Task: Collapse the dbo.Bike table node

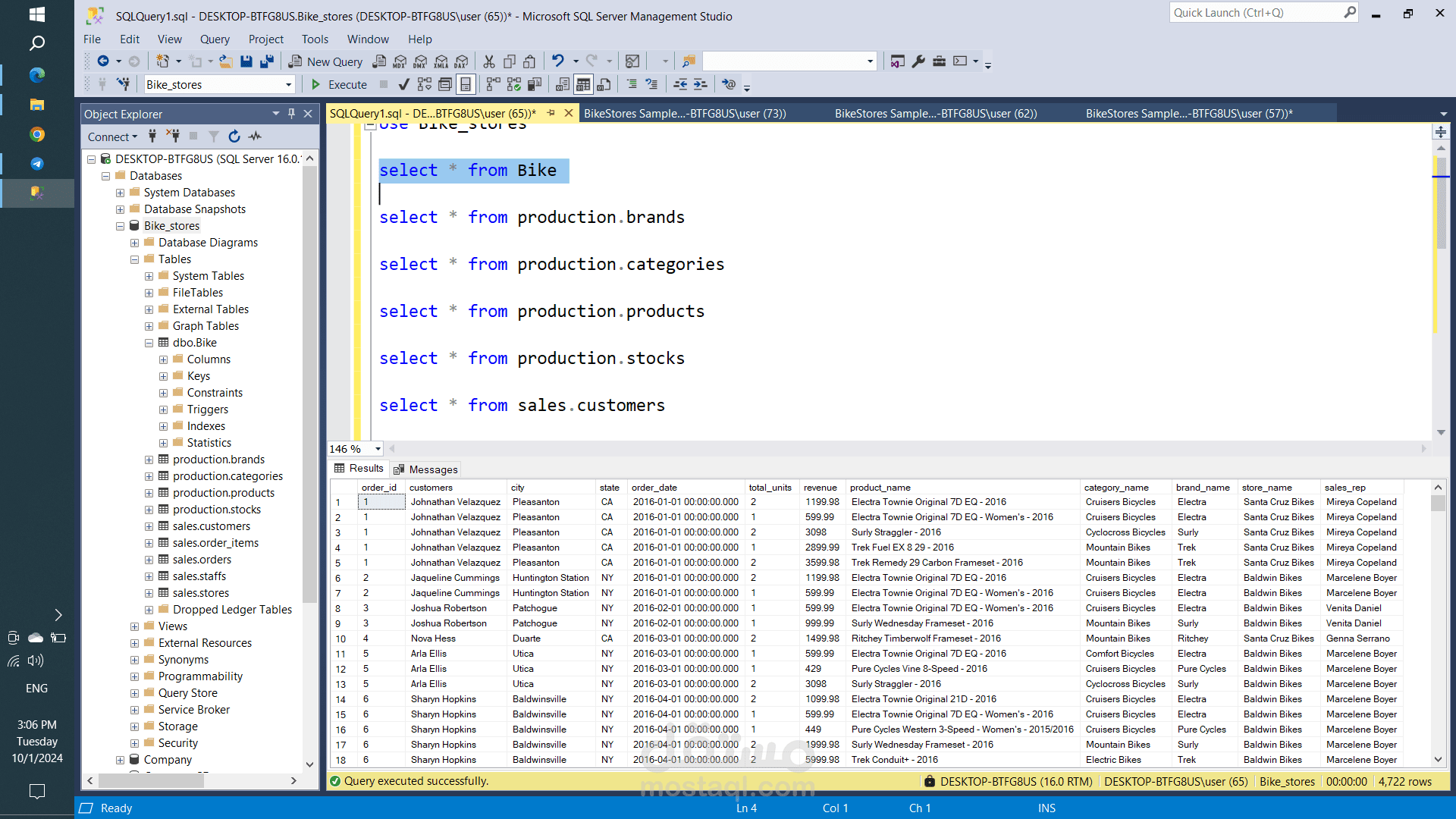Action: click(149, 343)
